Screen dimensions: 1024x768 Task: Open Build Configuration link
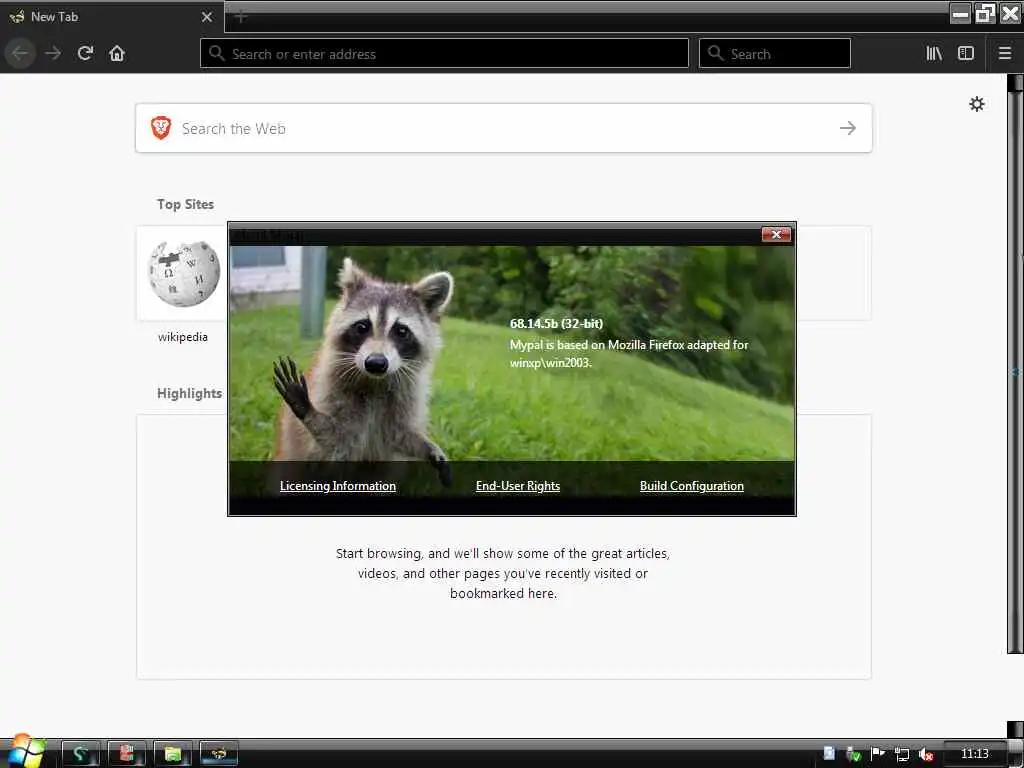tap(692, 486)
